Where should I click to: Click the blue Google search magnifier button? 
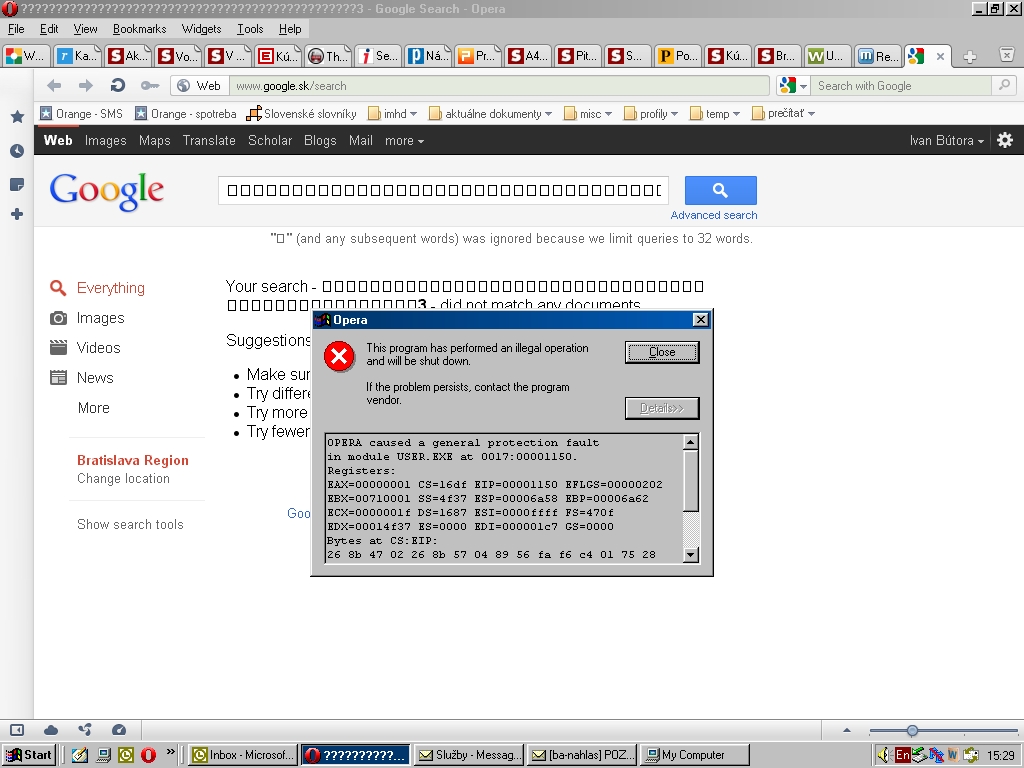tap(720, 190)
